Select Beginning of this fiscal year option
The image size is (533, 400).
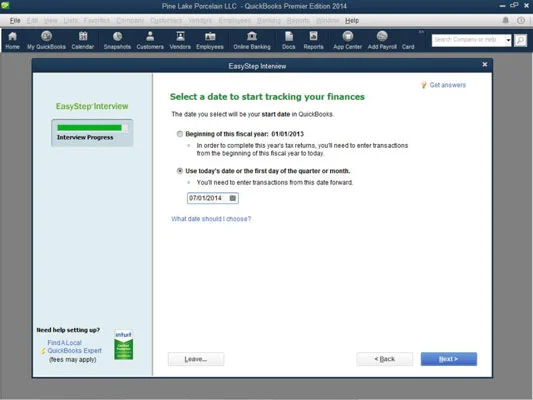tap(180, 134)
